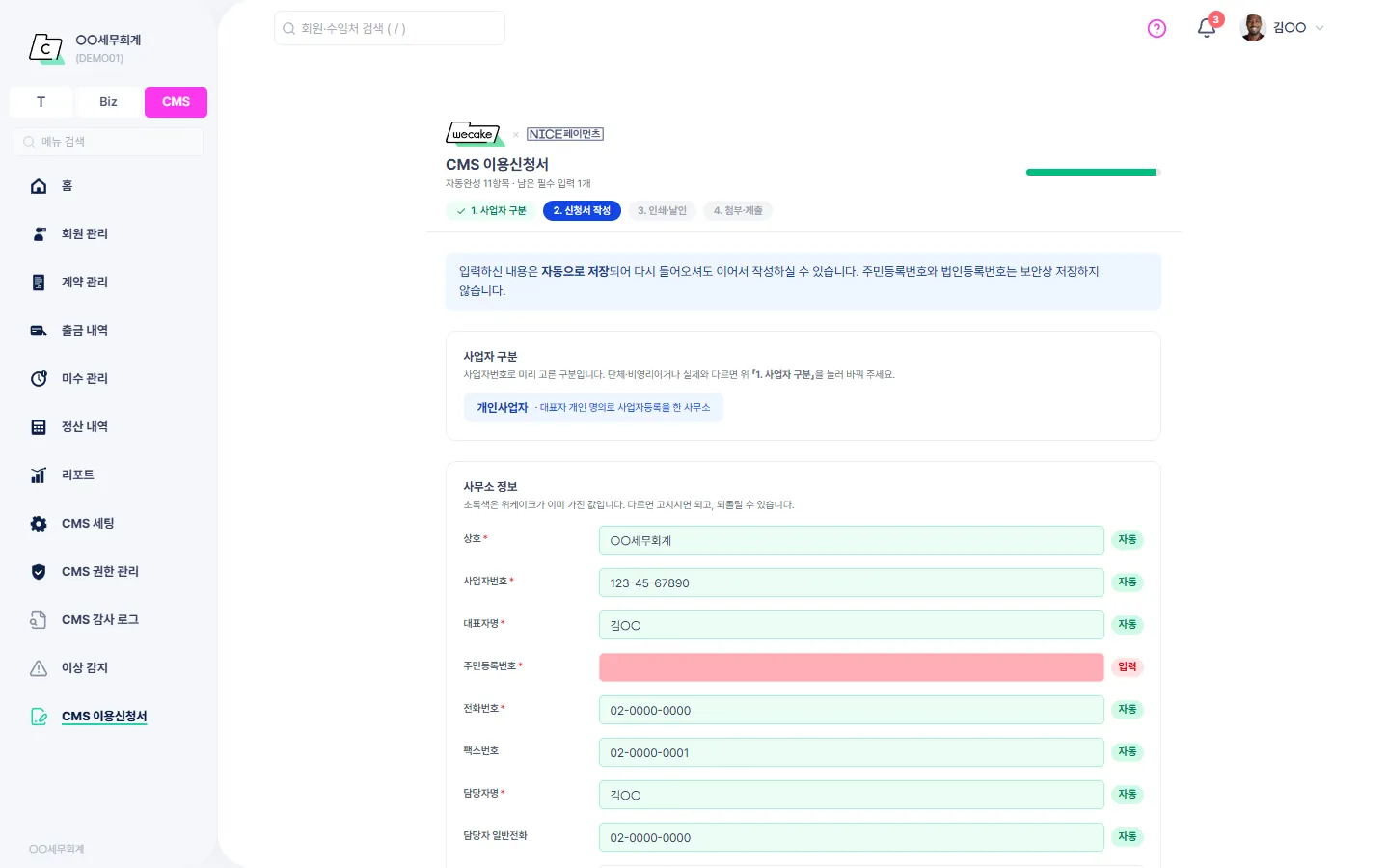Expand the 김OO account dropdown chevron
Image resolution: width=1389 pixels, height=868 pixels.
[x=1320, y=28]
